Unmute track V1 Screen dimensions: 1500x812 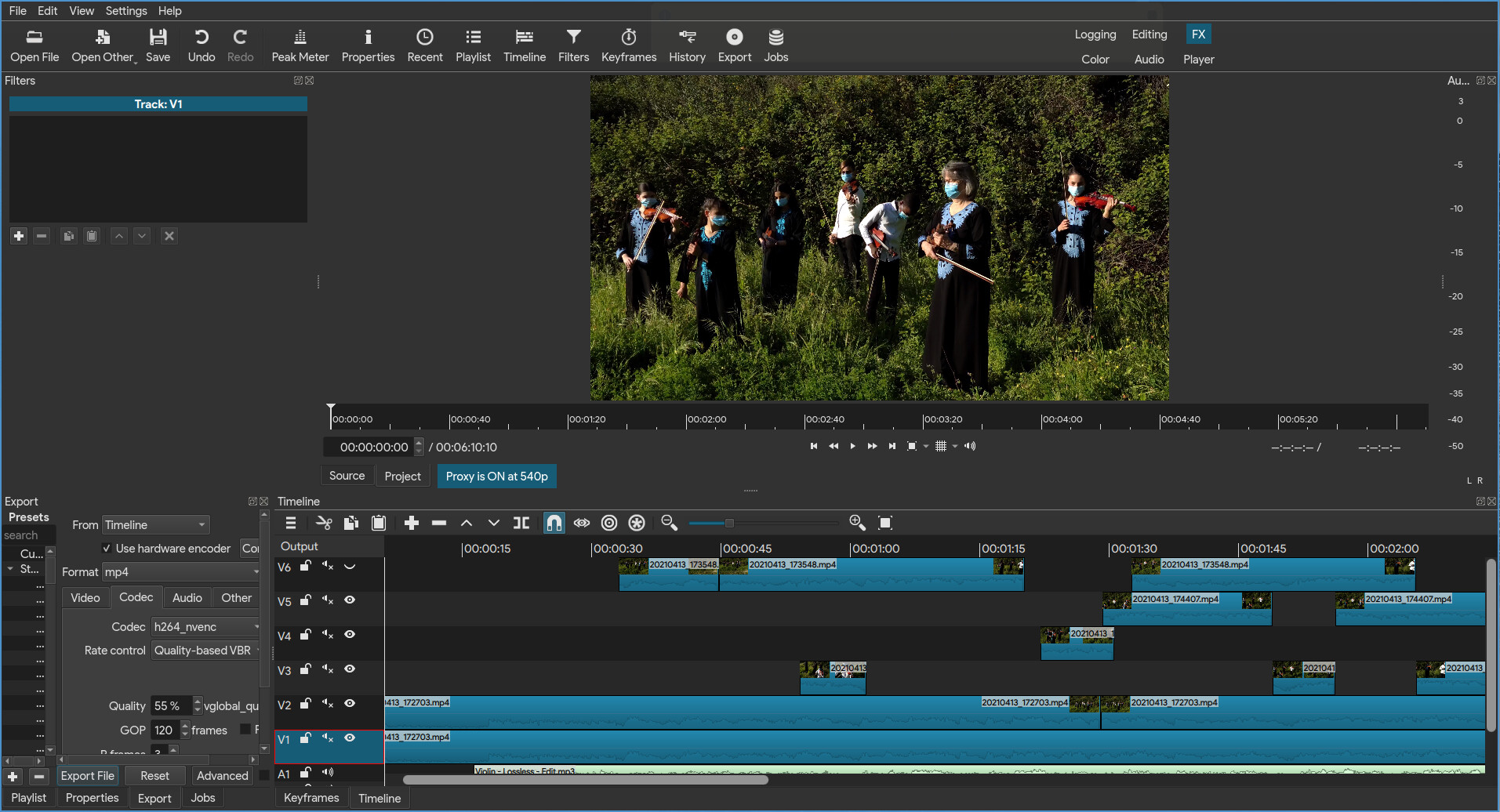coord(328,738)
